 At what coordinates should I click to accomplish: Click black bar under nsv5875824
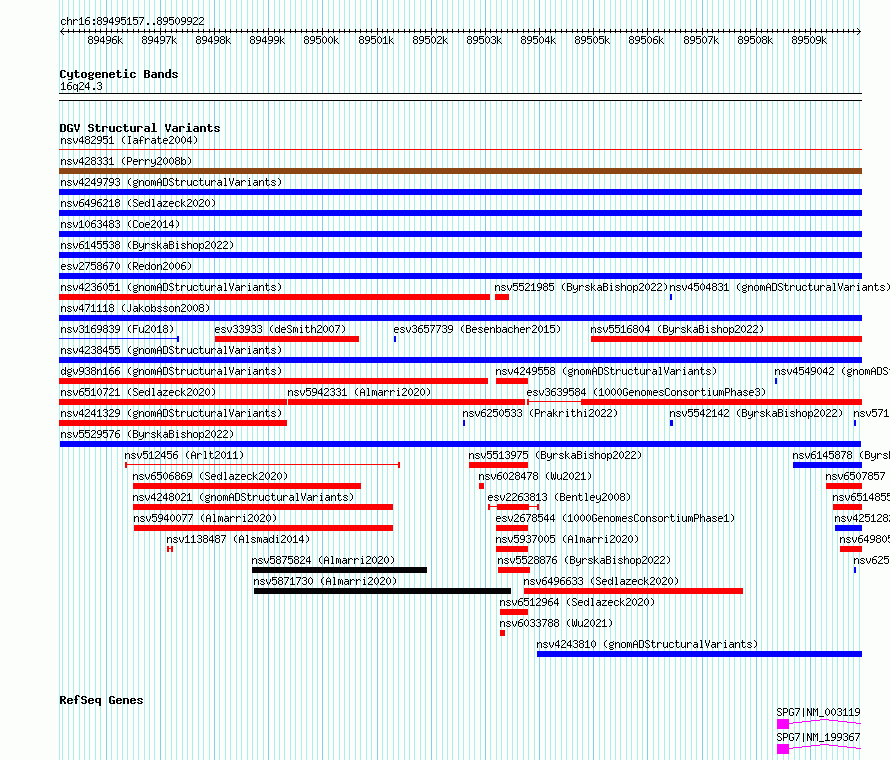[339, 570]
